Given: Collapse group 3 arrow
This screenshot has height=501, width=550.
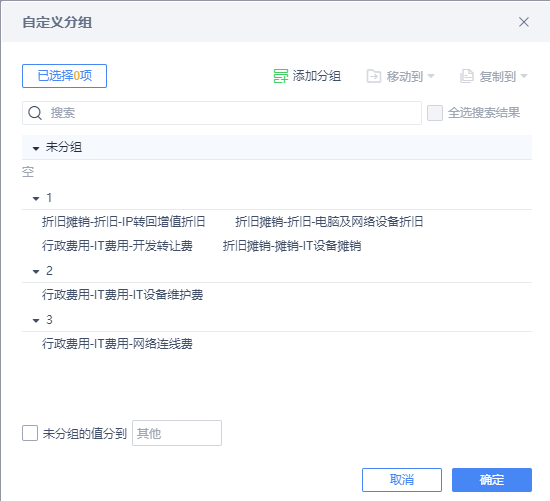Looking at the screenshot, I should (x=36, y=320).
